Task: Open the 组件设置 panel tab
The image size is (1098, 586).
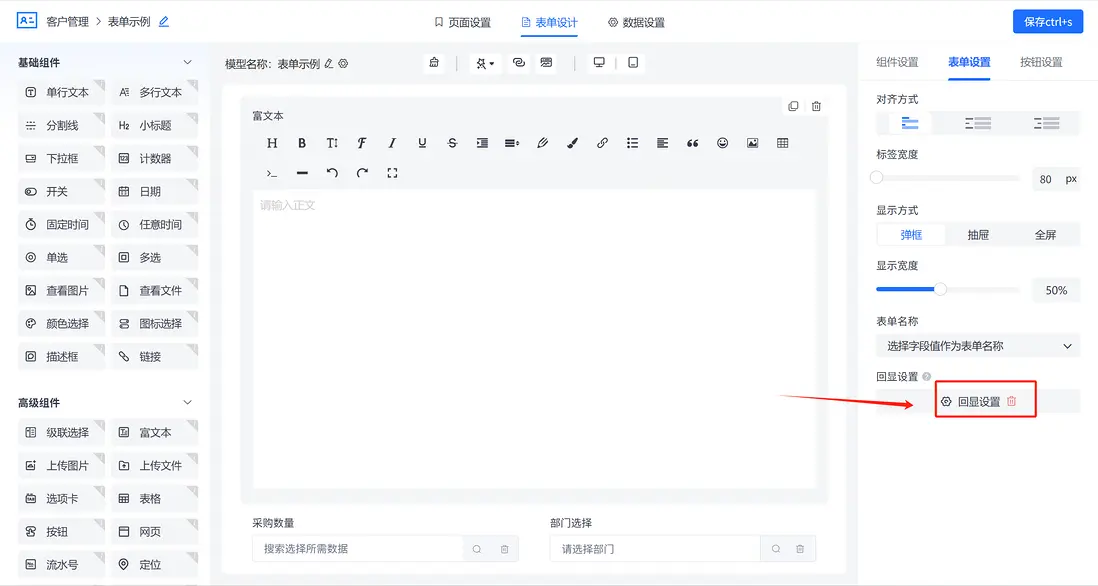Action: point(897,62)
